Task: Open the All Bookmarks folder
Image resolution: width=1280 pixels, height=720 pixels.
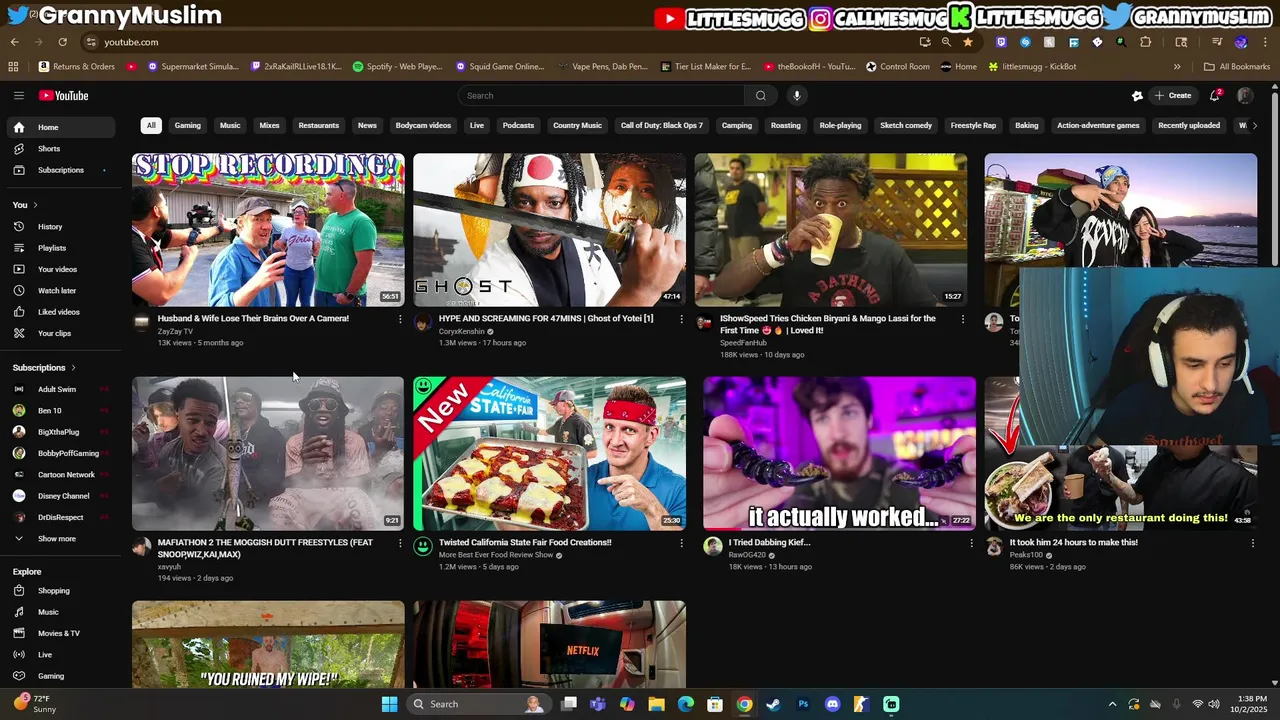Action: coord(1238,67)
